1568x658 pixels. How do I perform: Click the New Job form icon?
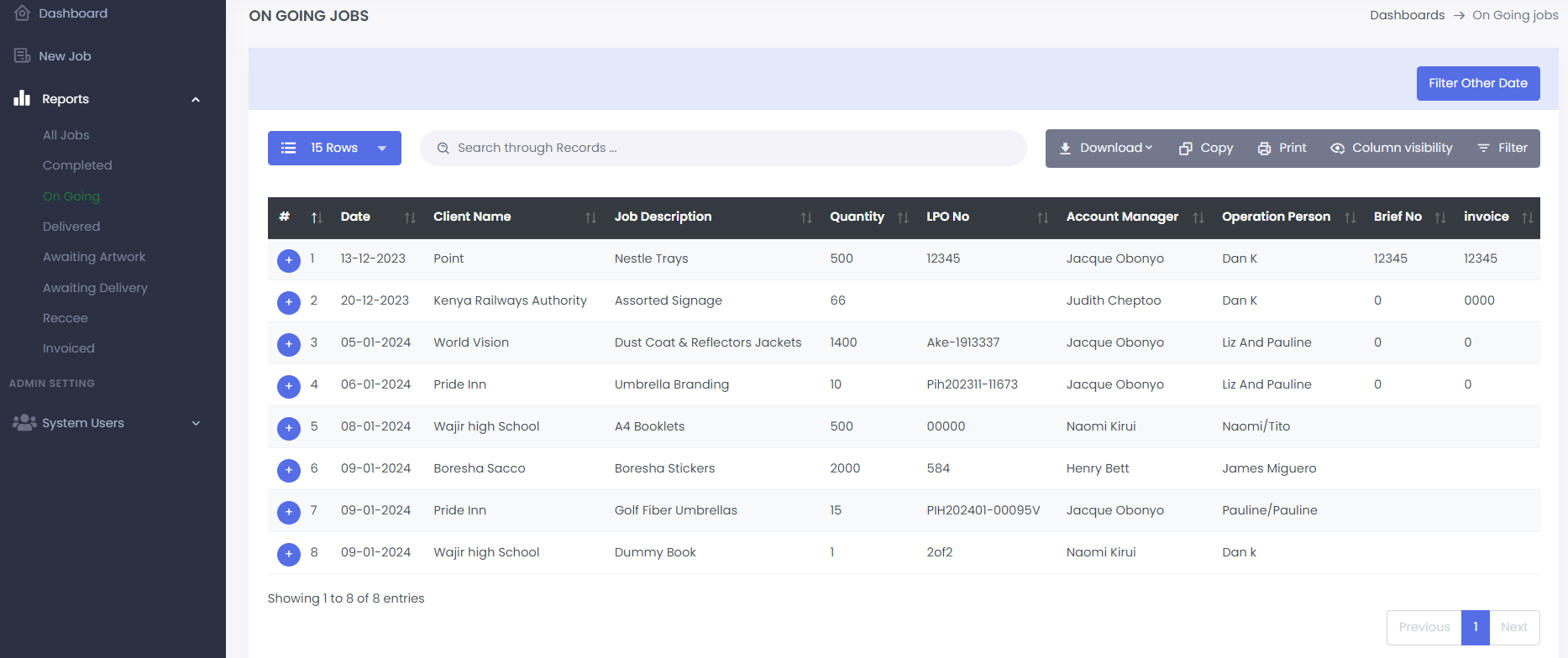click(x=22, y=55)
